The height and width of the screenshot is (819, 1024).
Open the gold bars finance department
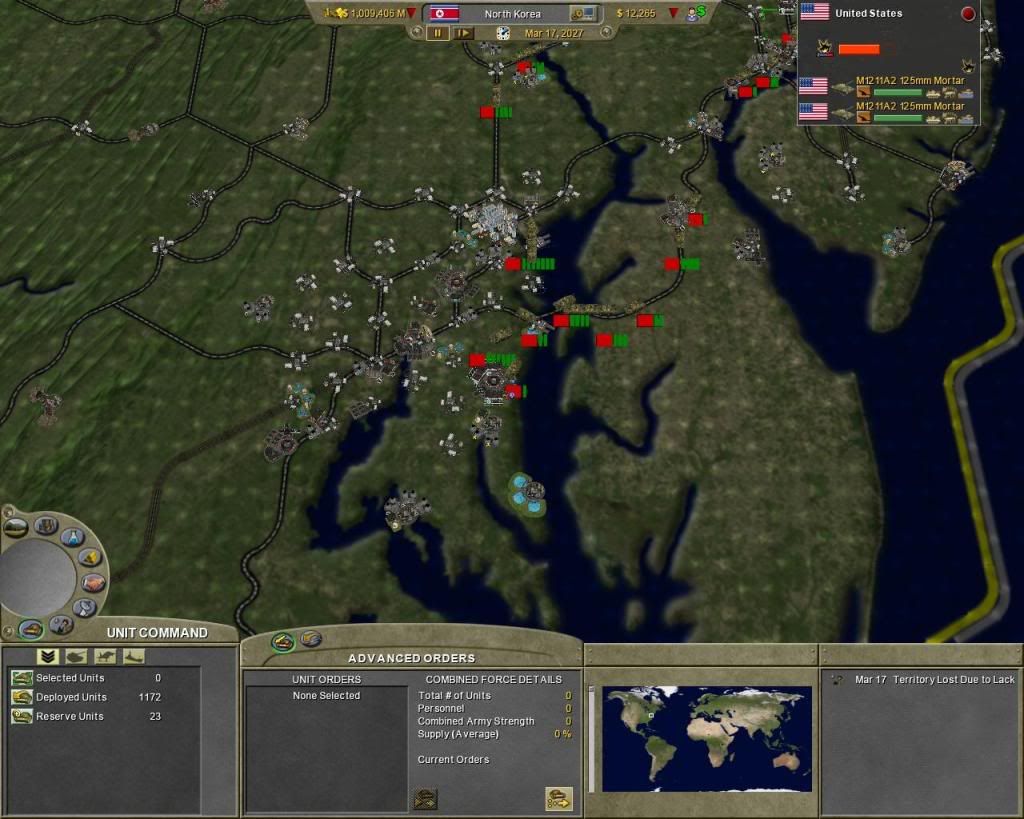click(x=89, y=558)
